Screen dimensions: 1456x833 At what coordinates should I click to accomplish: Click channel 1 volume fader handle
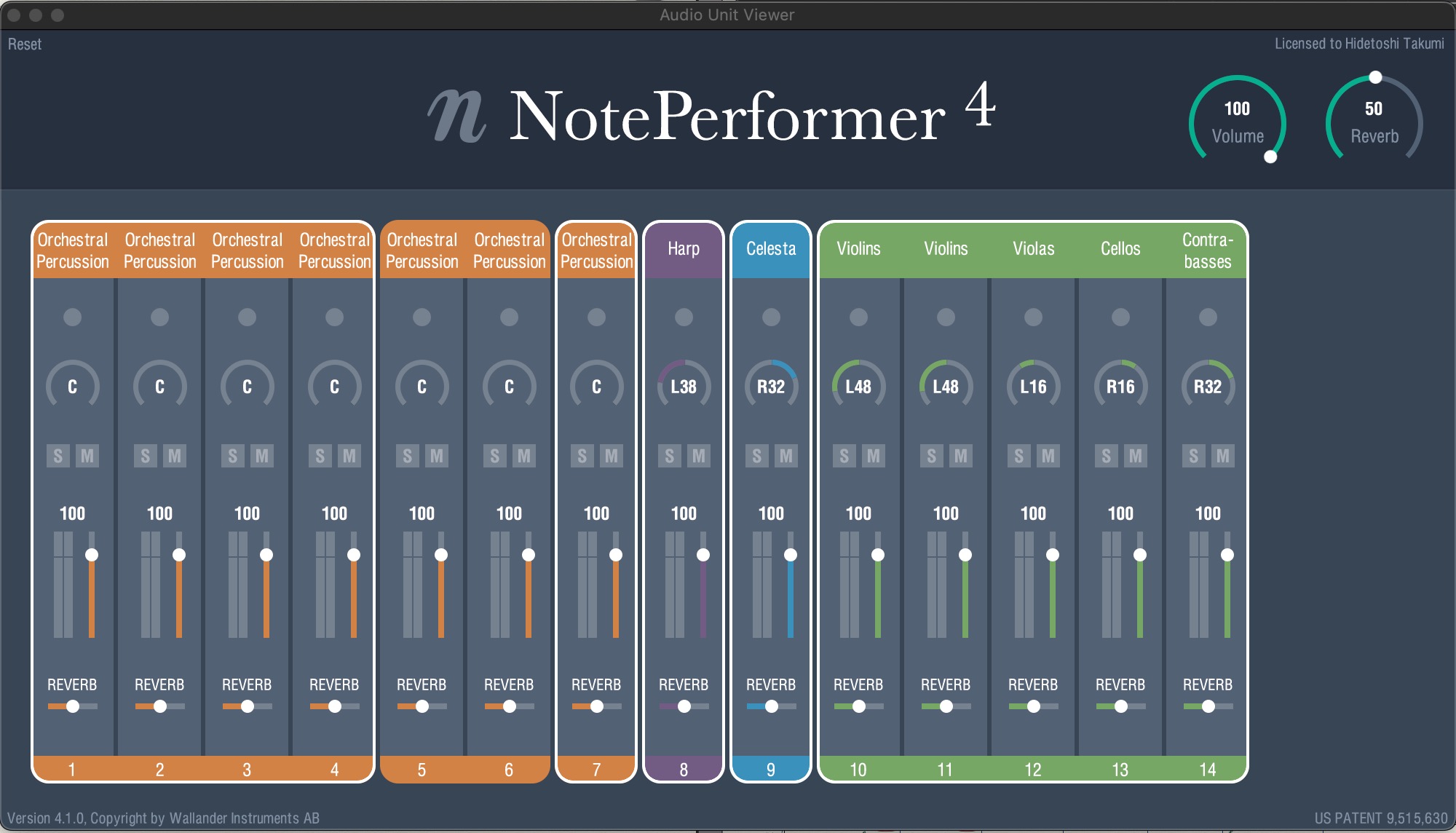92,555
